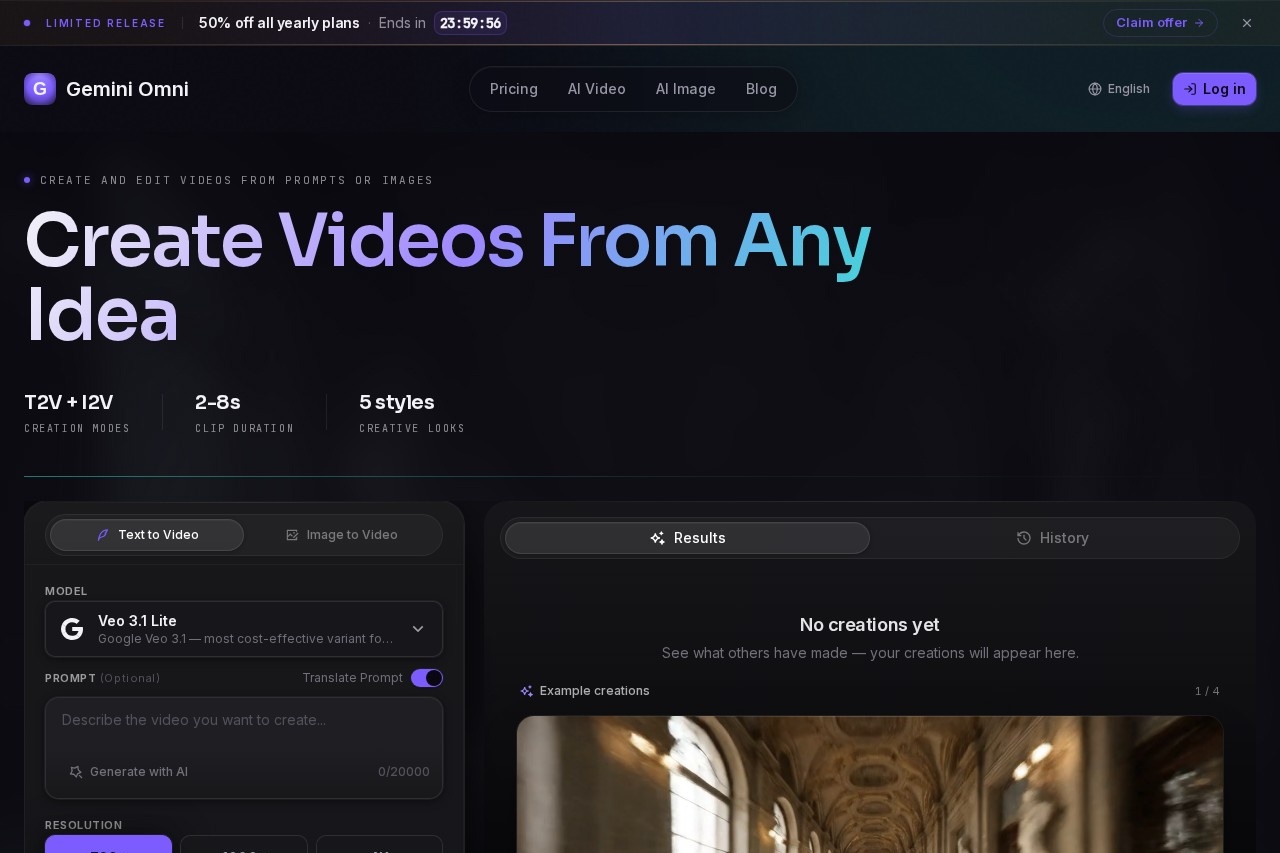1280x853 pixels.
Task: Click the "T2V + I2V" stat
Action: point(69,402)
